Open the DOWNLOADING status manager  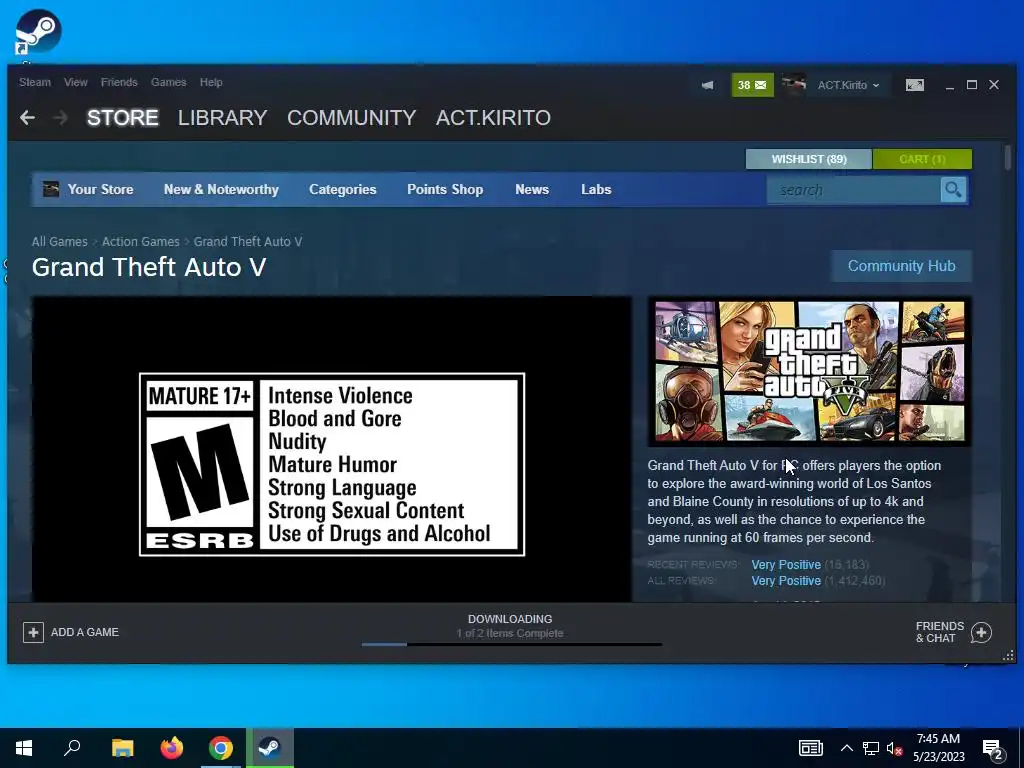click(x=510, y=619)
